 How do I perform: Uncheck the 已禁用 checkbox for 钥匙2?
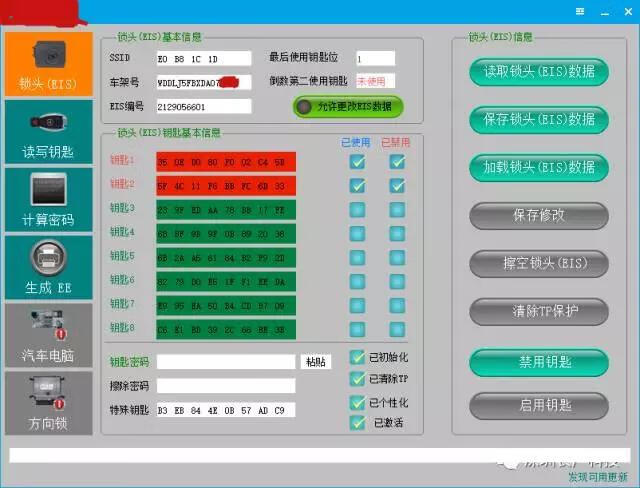397,185
